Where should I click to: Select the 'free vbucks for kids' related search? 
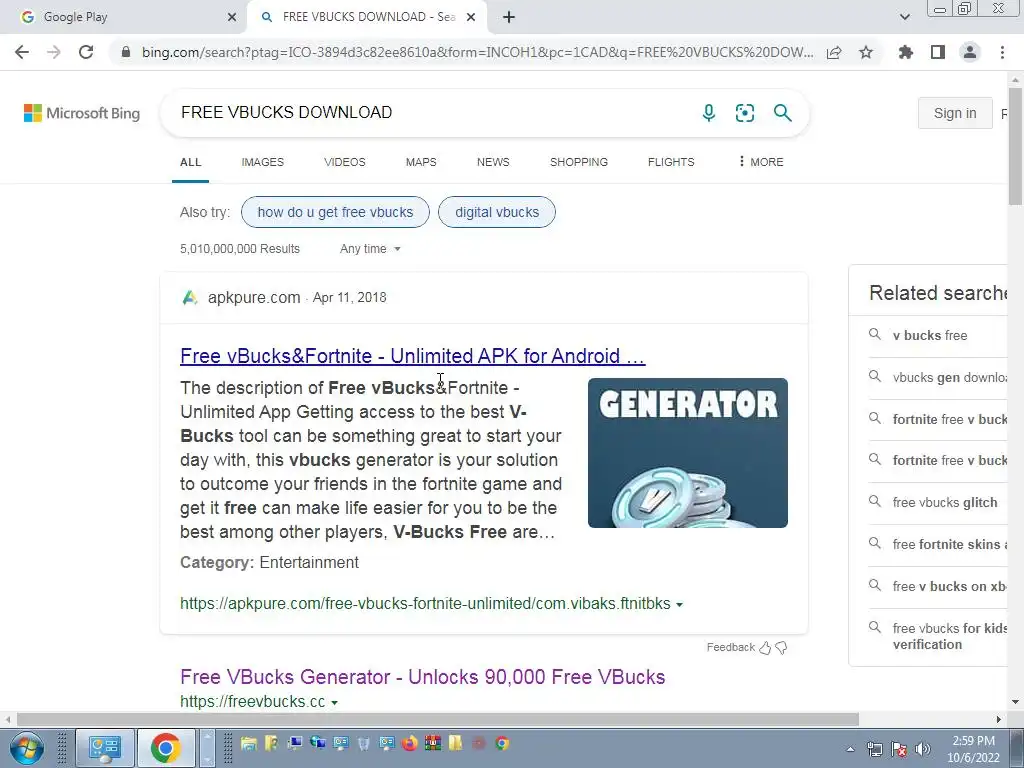pyautogui.click(x=950, y=637)
